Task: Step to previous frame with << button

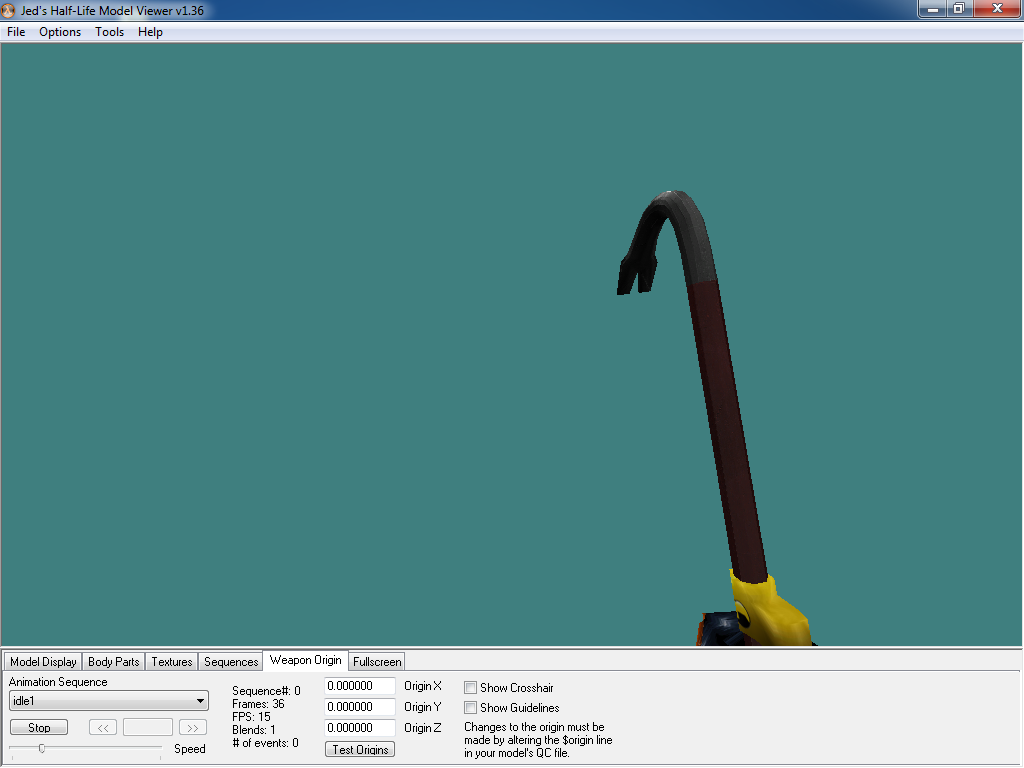Action: 103,728
